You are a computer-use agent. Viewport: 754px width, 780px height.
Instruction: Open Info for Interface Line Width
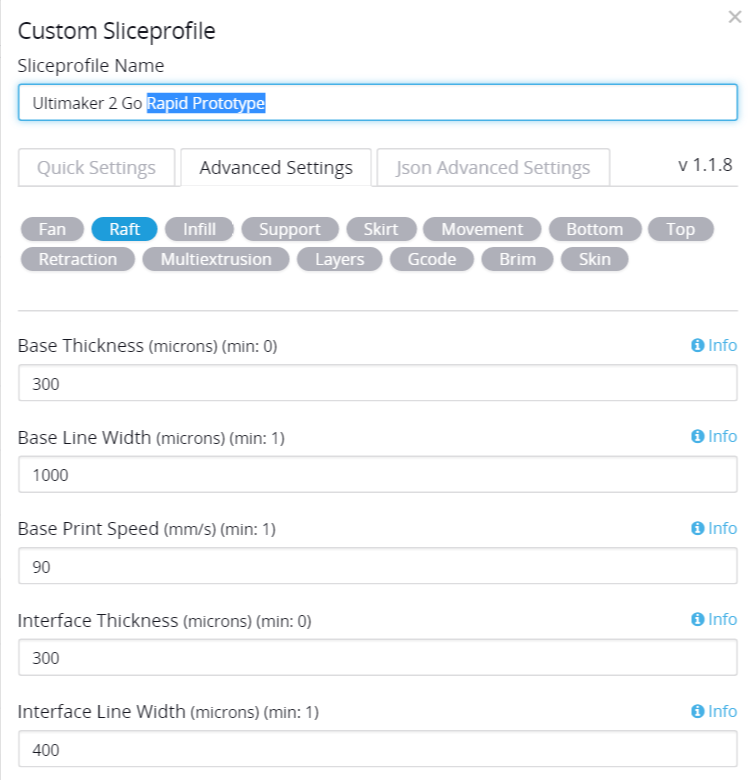pos(714,711)
